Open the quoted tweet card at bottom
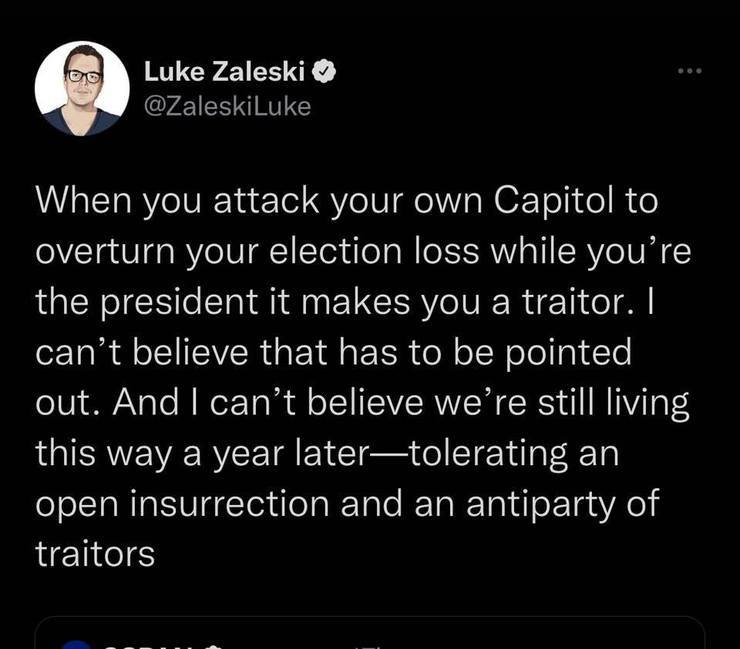The width and height of the screenshot is (740, 649). 370,632
